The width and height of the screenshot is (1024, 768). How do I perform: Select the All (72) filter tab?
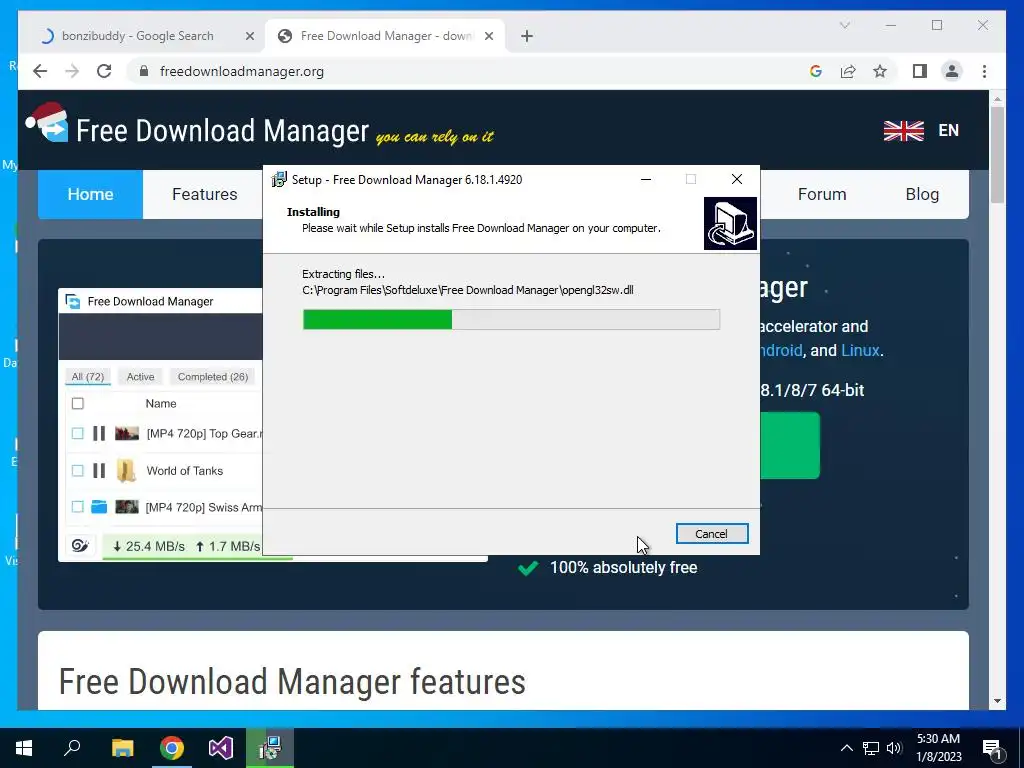point(88,377)
